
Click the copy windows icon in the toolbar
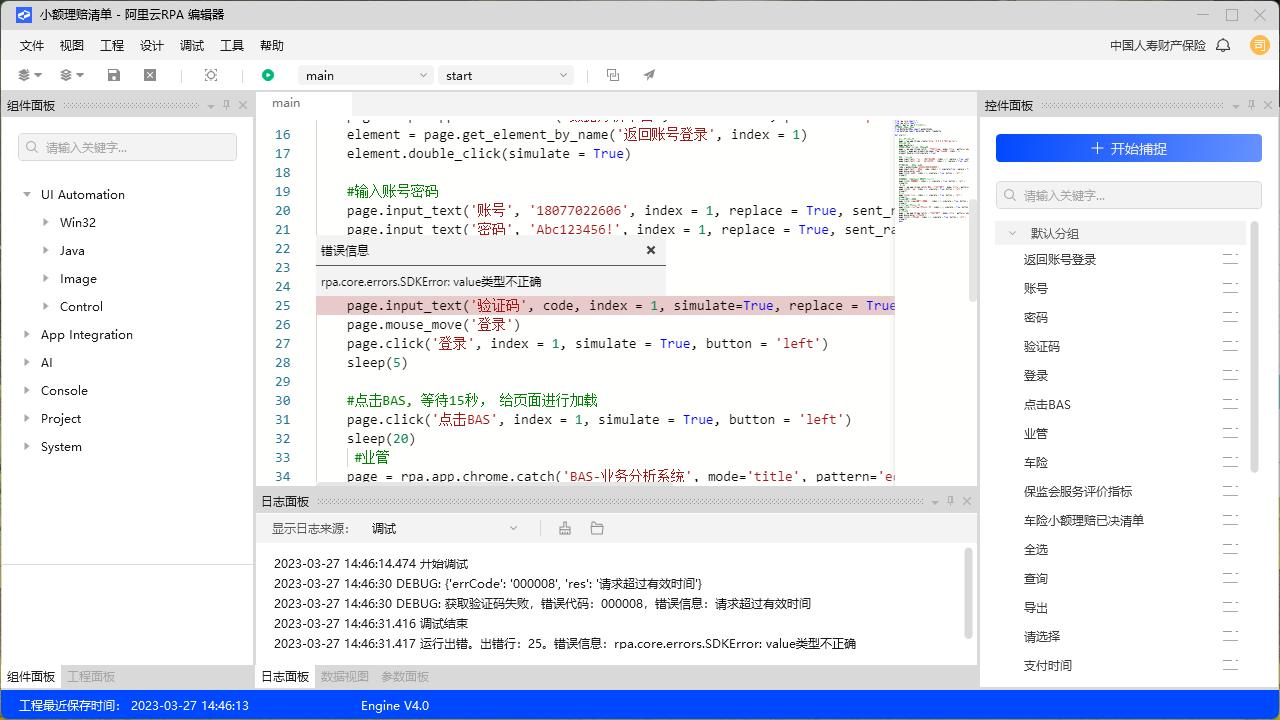[x=613, y=75]
